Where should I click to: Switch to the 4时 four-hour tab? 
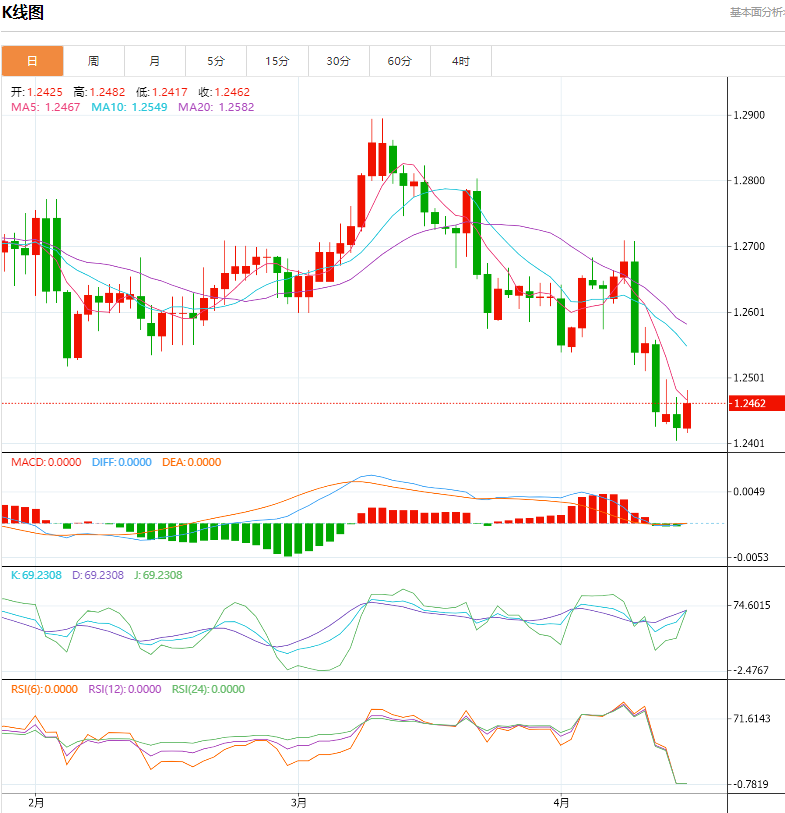tap(460, 61)
